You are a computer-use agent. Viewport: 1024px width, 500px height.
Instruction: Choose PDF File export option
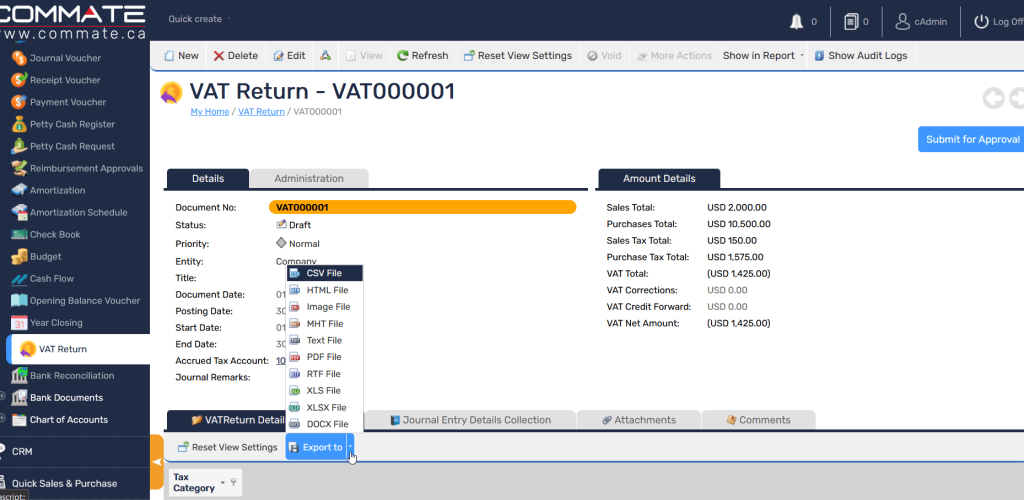pyautogui.click(x=325, y=357)
